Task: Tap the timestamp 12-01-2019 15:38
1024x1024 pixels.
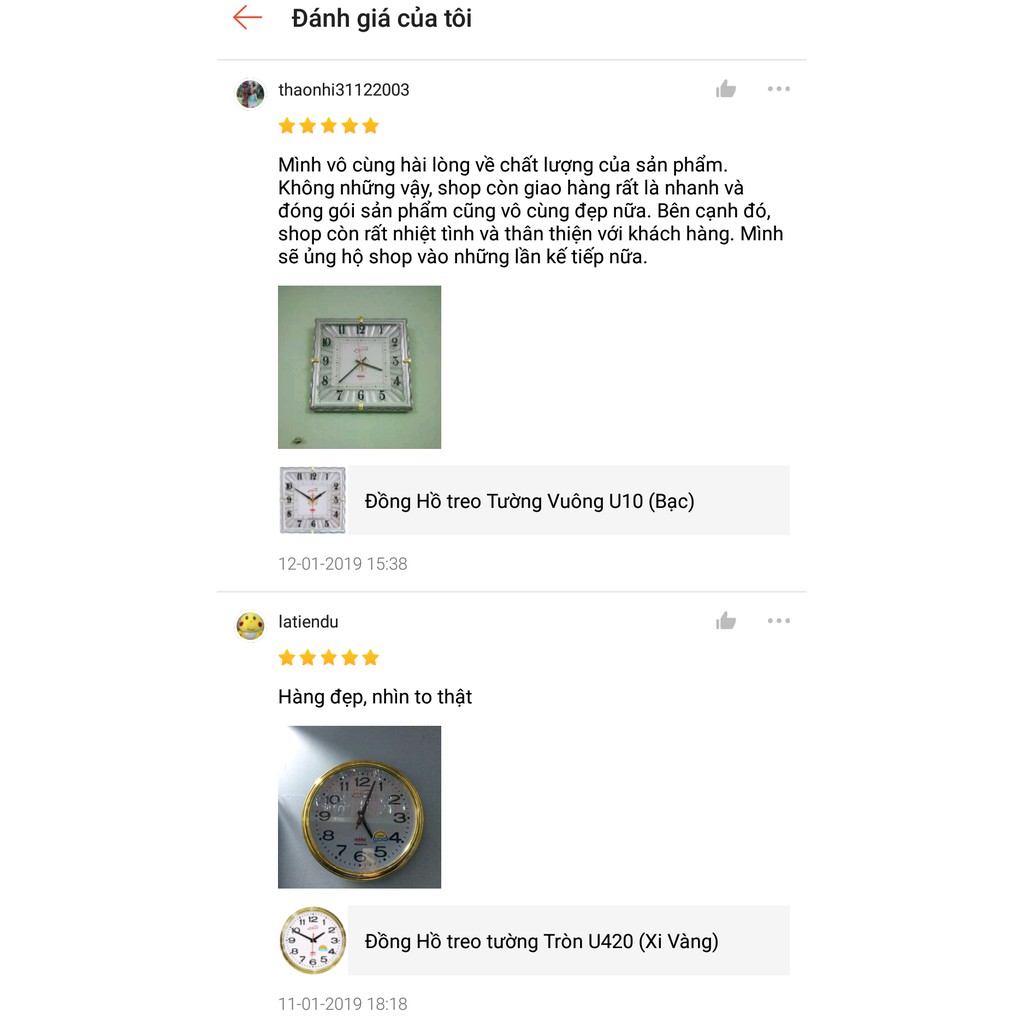Action: (343, 564)
